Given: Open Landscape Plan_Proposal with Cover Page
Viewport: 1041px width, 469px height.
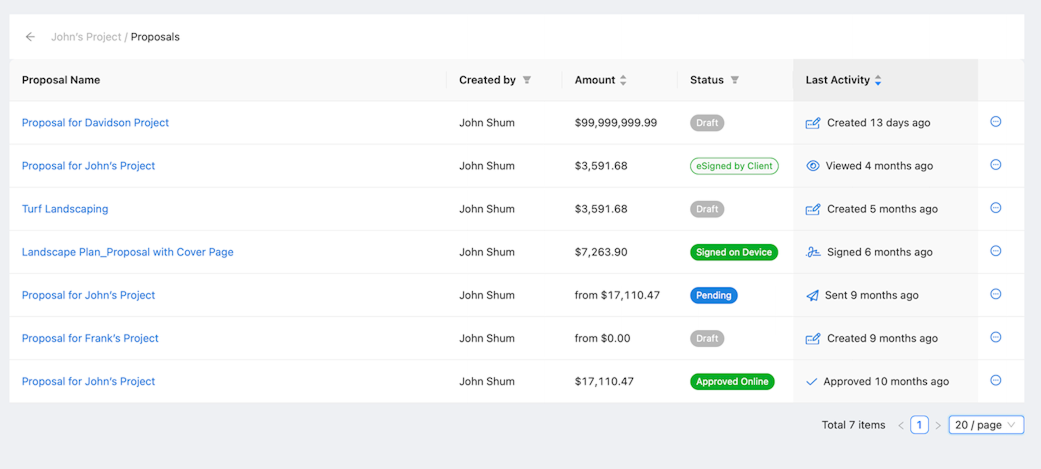Looking at the screenshot, I should tap(127, 252).
